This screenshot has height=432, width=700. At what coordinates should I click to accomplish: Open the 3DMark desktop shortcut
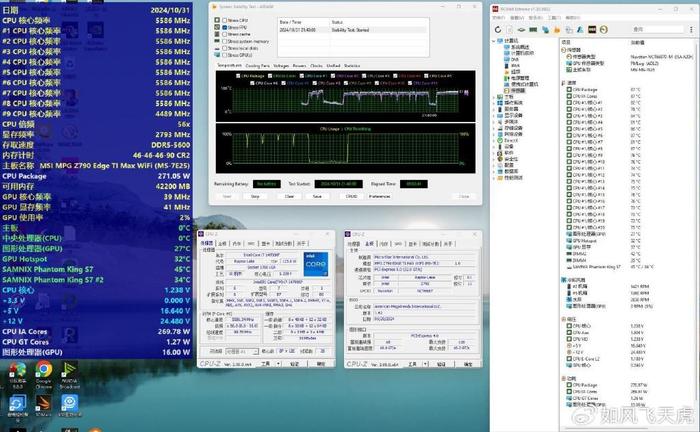click(x=43, y=403)
